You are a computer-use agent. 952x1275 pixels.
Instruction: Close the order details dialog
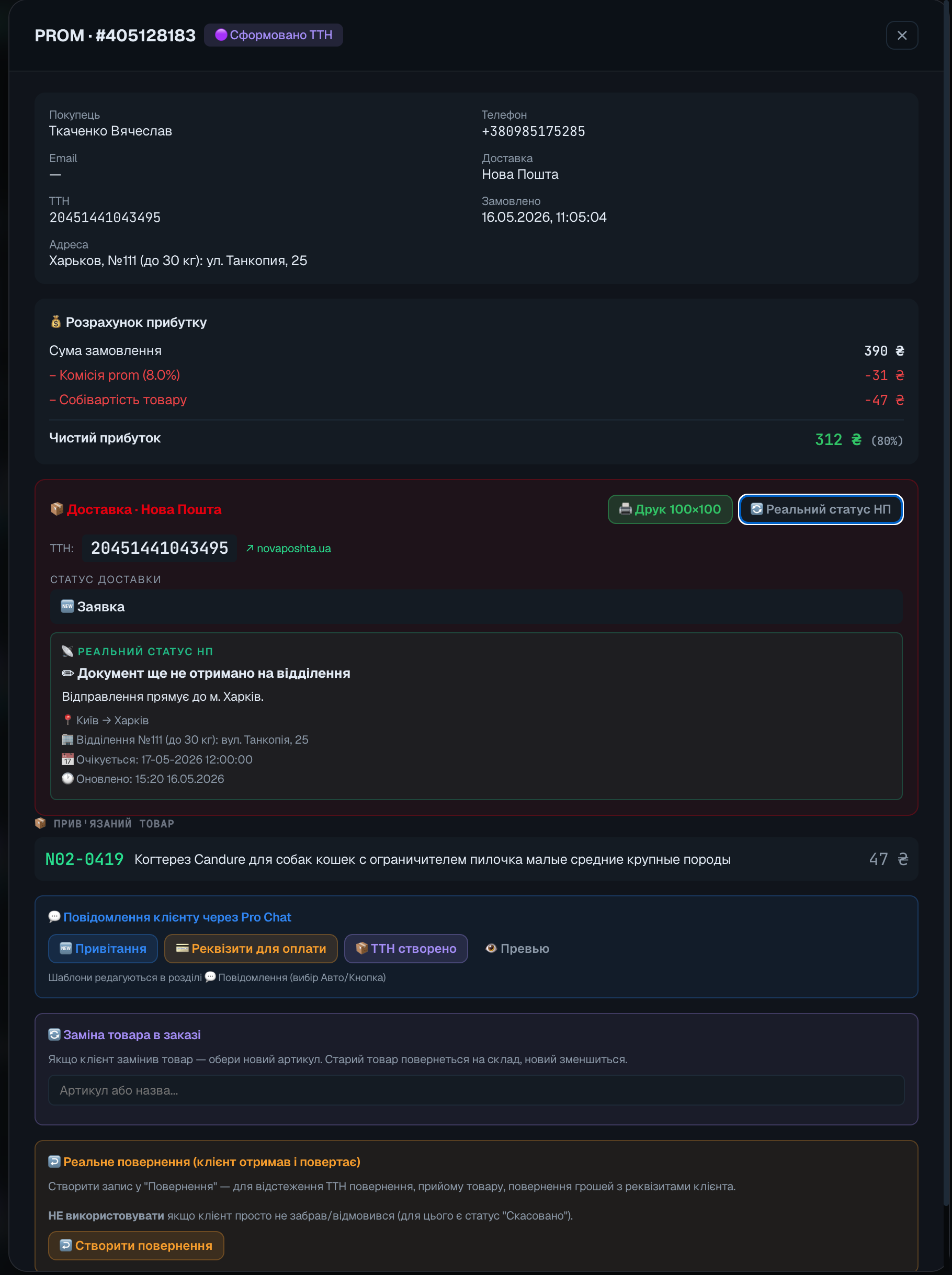click(x=901, y=35)
